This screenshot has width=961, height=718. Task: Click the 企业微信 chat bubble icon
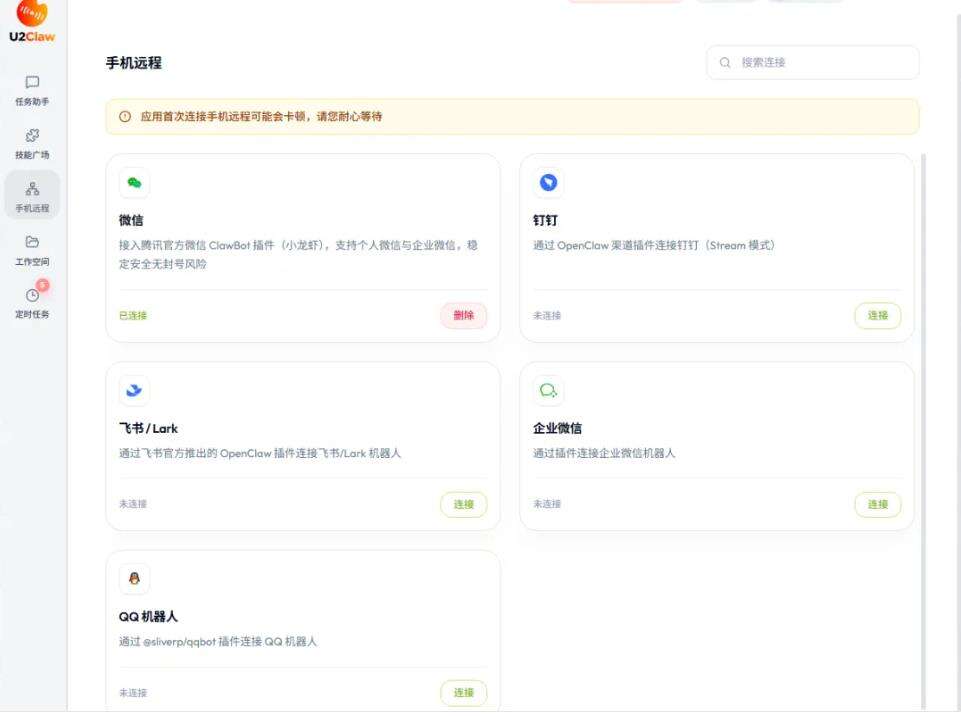click(547, 390)
